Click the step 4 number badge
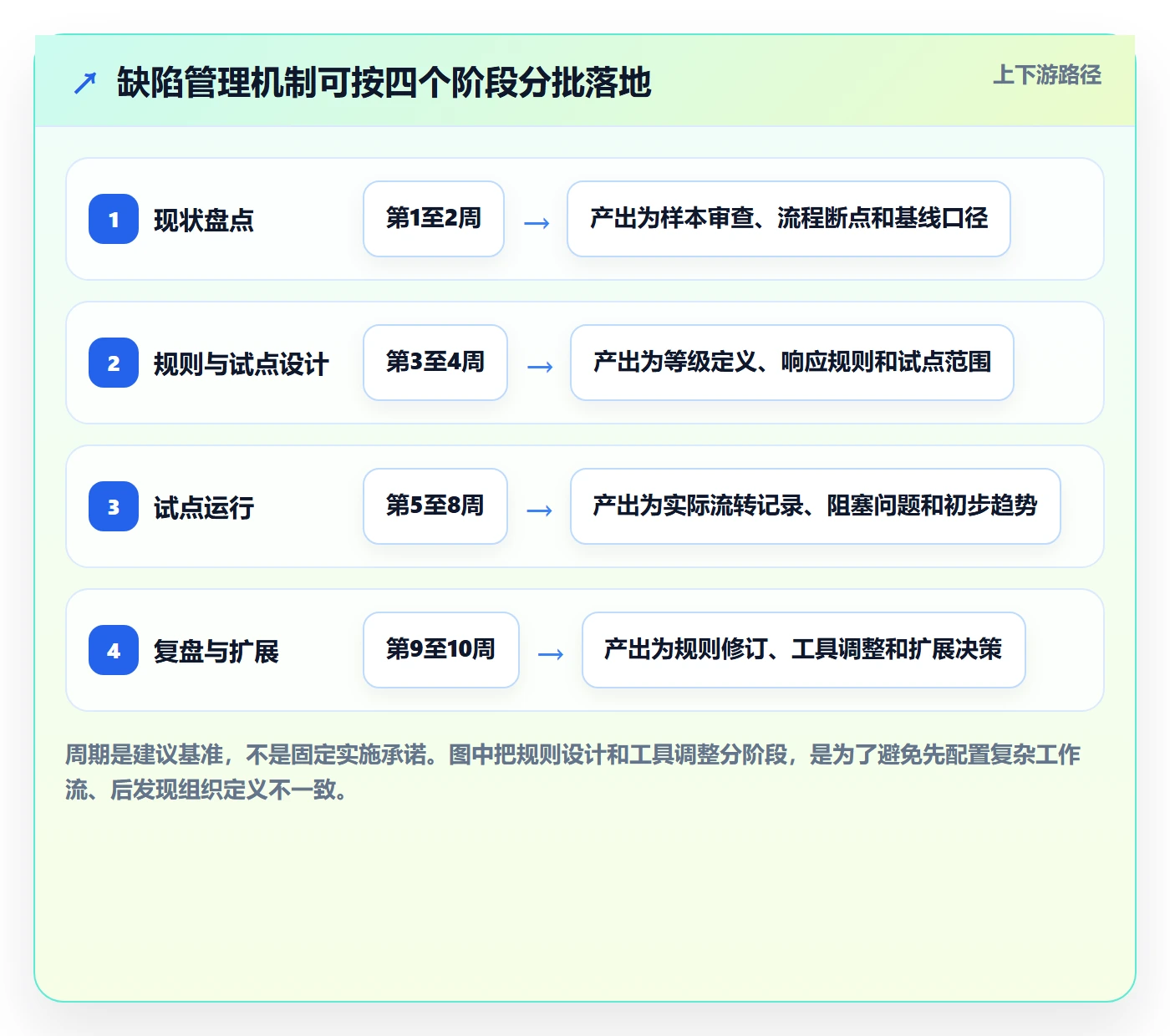This screenshot has height=1036, width=1170. coord(114,650)
